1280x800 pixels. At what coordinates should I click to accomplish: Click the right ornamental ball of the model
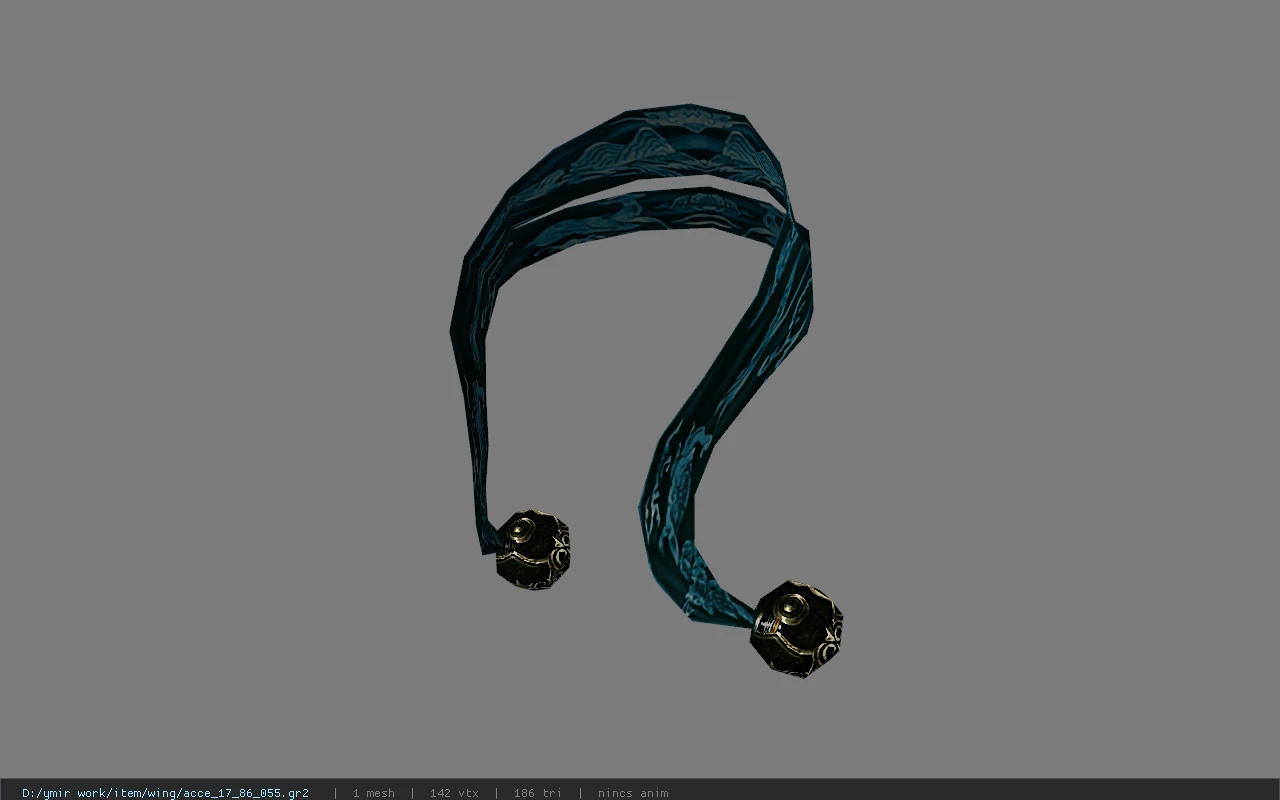click(x=797, y=629)
